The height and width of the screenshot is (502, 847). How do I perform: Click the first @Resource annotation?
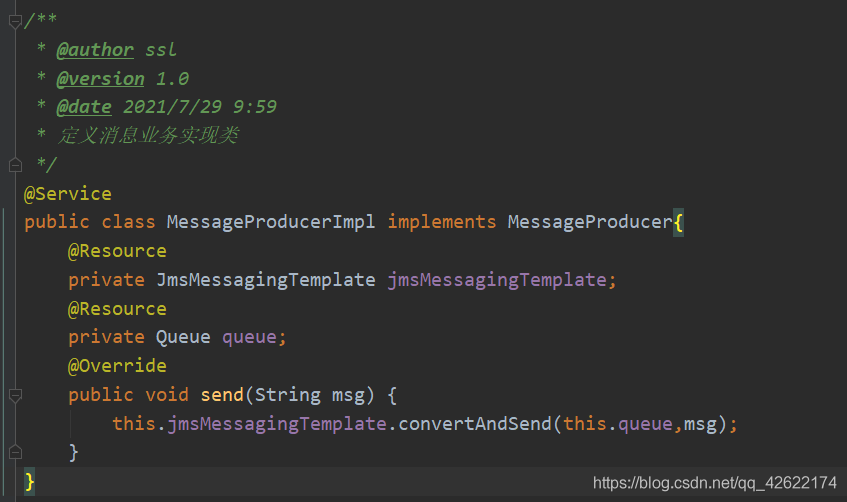(x=117, y=251)
